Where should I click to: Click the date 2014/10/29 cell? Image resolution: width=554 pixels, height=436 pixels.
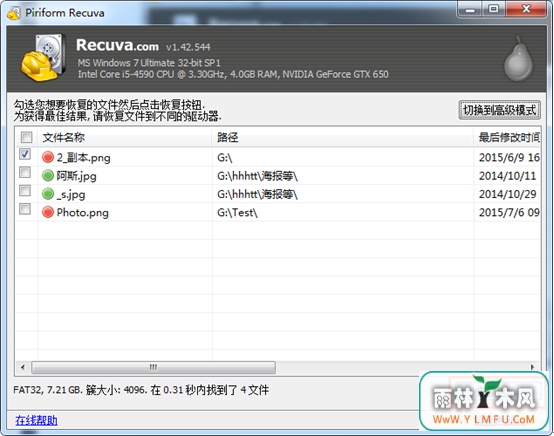point(507,194)
